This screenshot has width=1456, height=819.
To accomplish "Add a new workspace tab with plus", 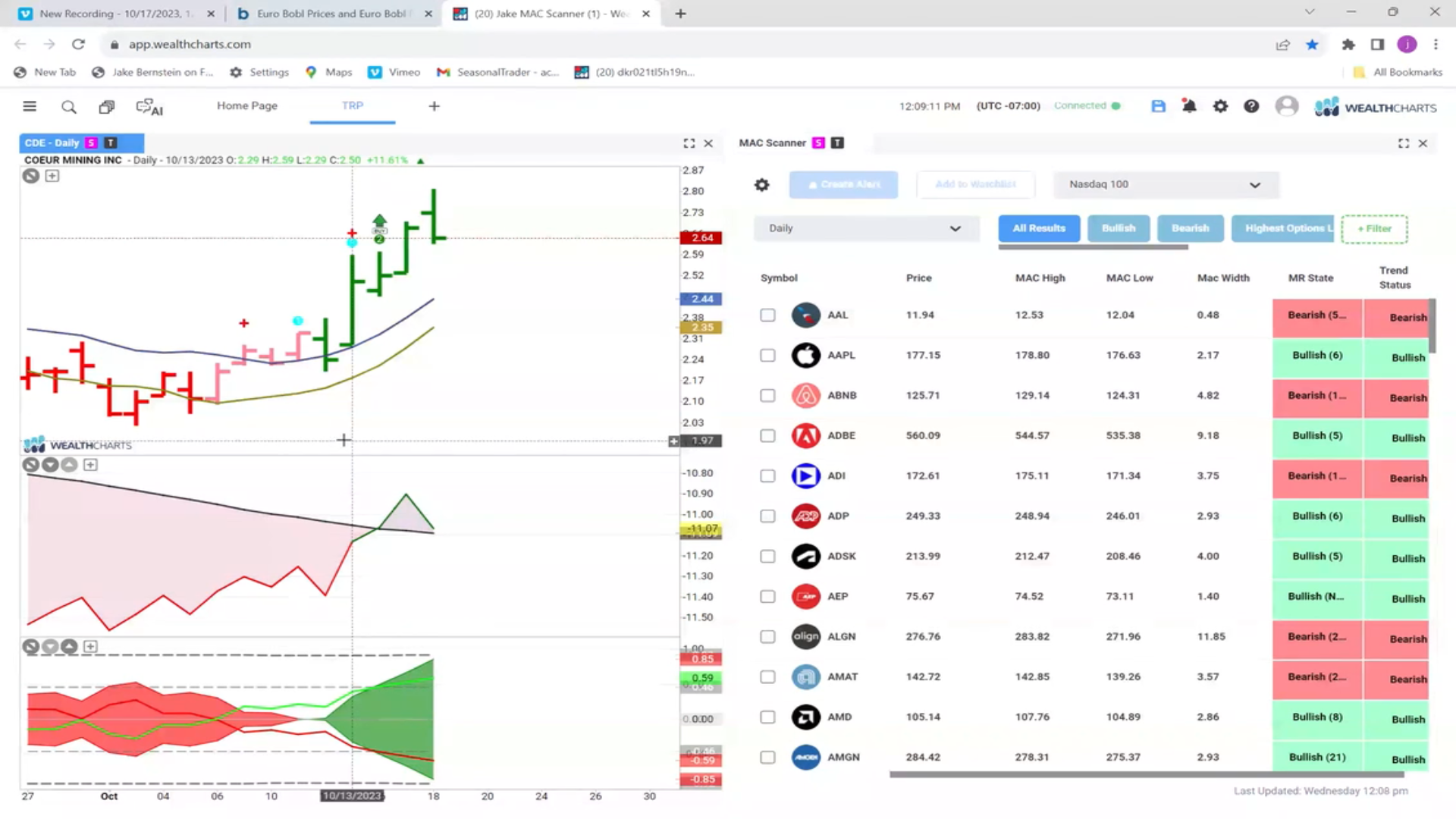I will point(434,106).
